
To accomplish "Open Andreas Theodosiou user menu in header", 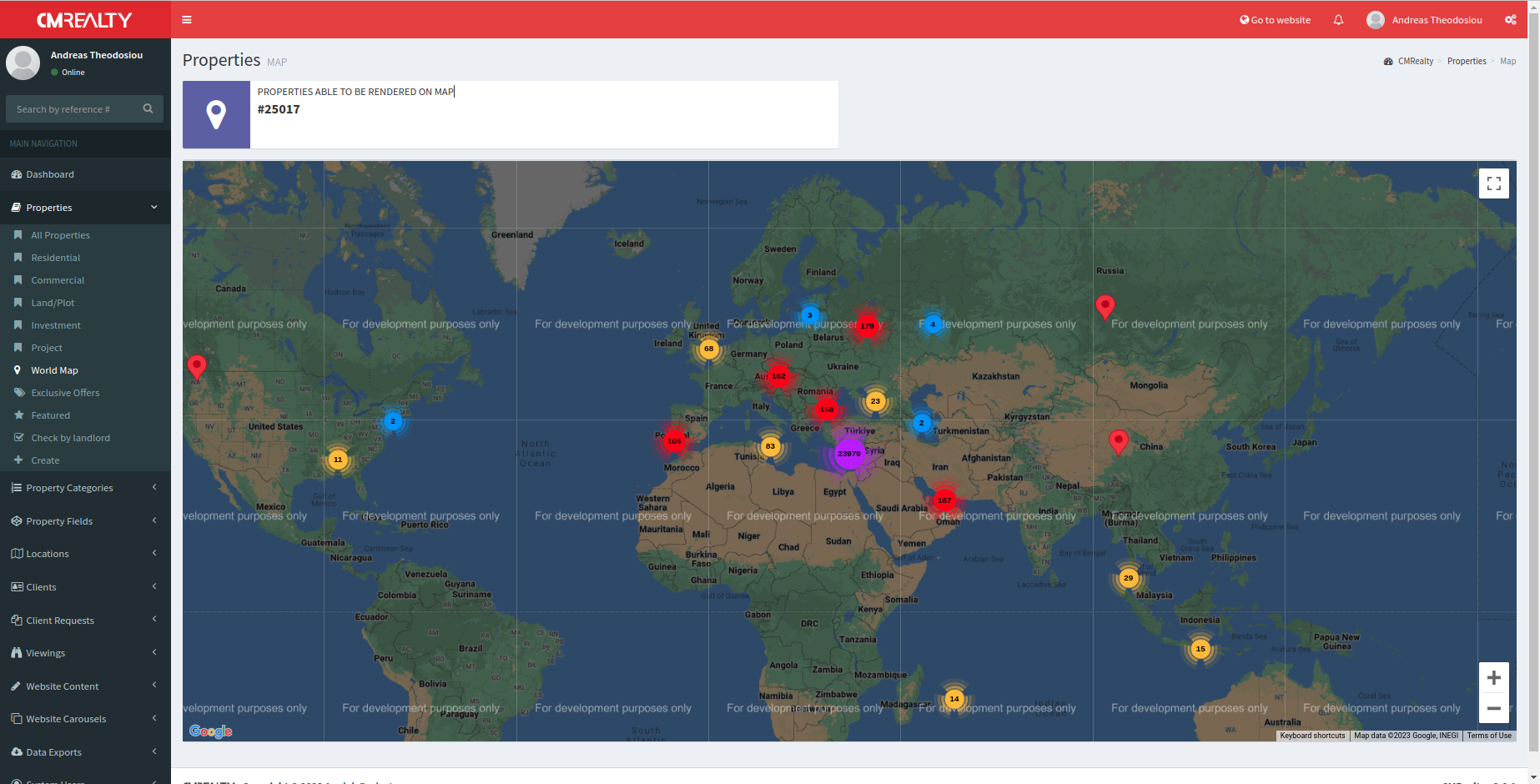I will (x=1424, y=20).
